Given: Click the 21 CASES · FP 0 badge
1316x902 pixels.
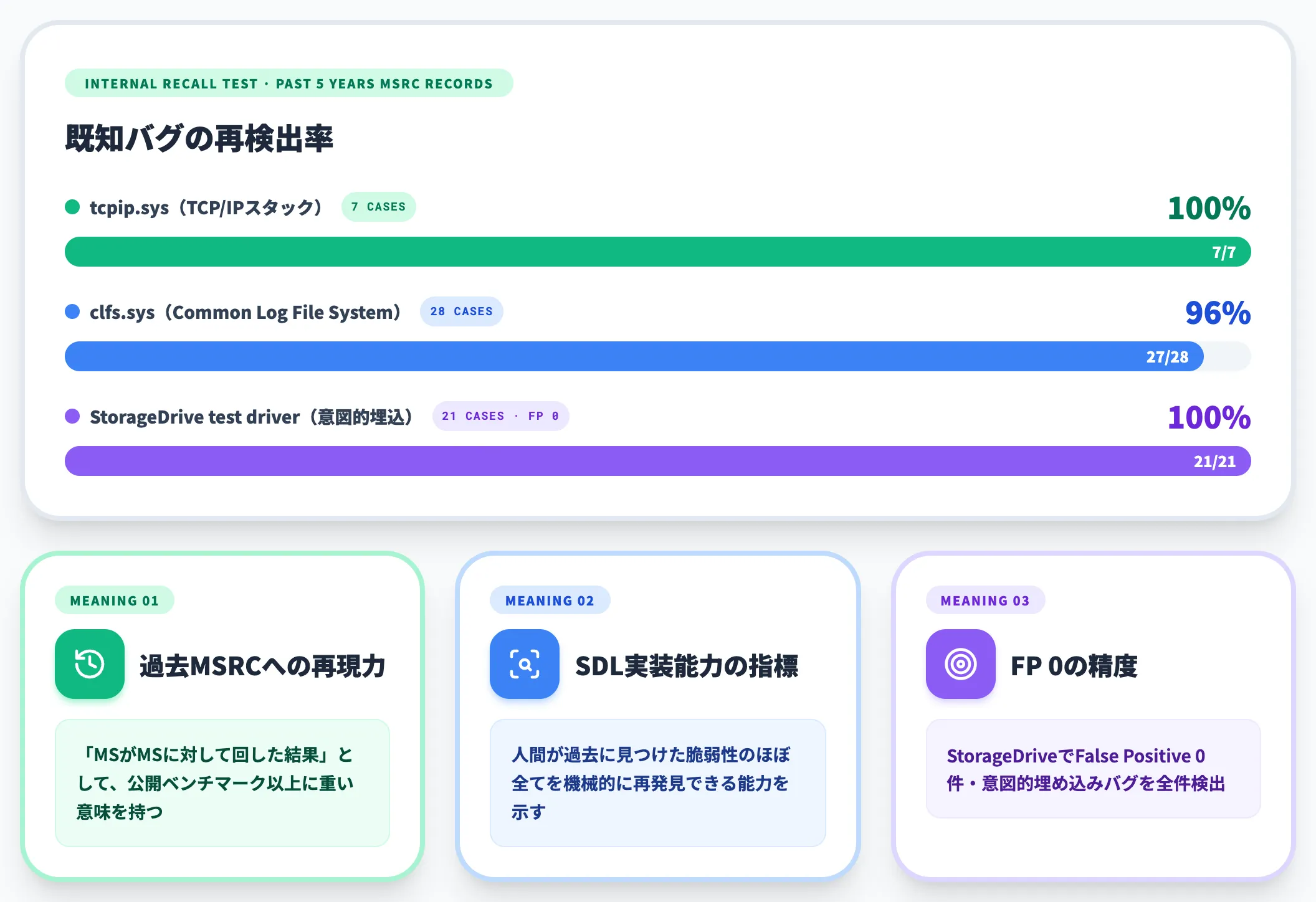Looking at the screenshot, I should point(501,416).
